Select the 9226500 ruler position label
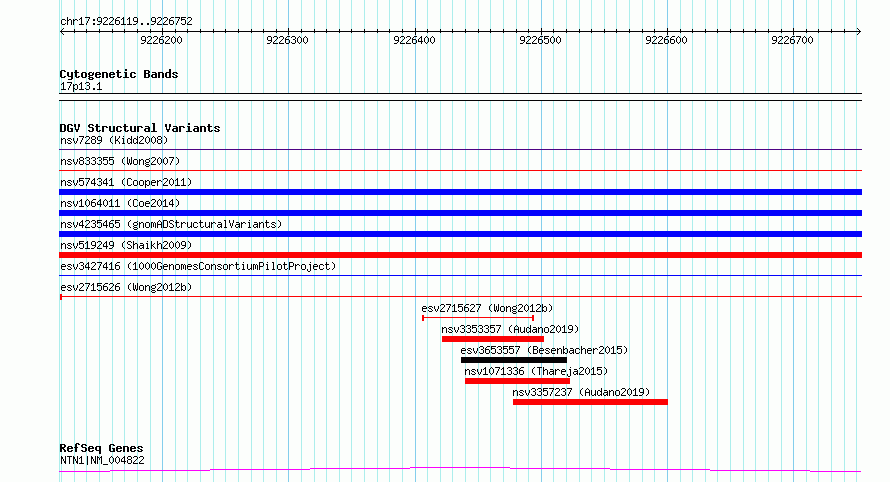Image resolution: width=890 pixels, height=482 pixels. 540,40
